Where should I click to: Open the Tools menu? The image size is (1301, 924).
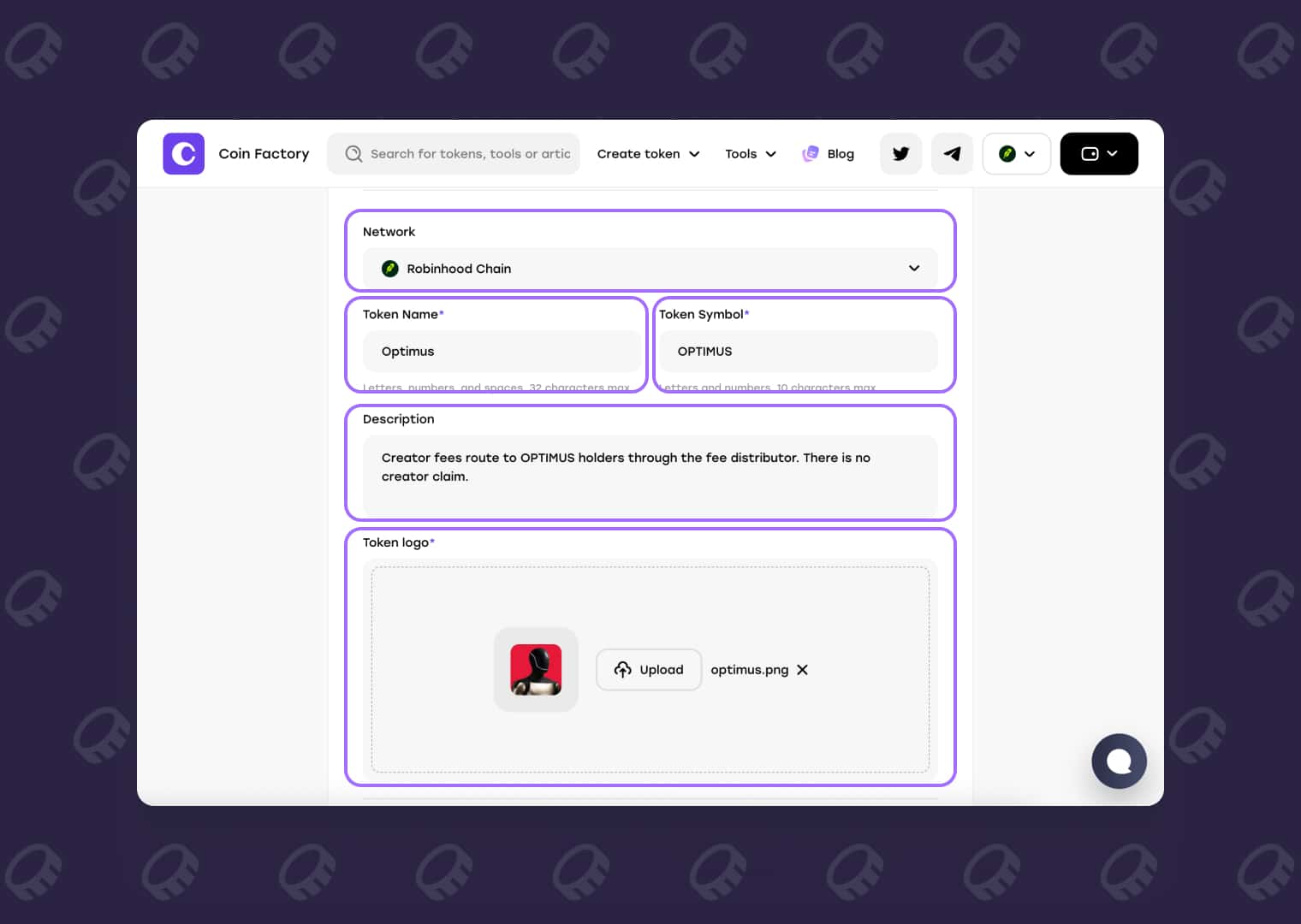point(751,154)
